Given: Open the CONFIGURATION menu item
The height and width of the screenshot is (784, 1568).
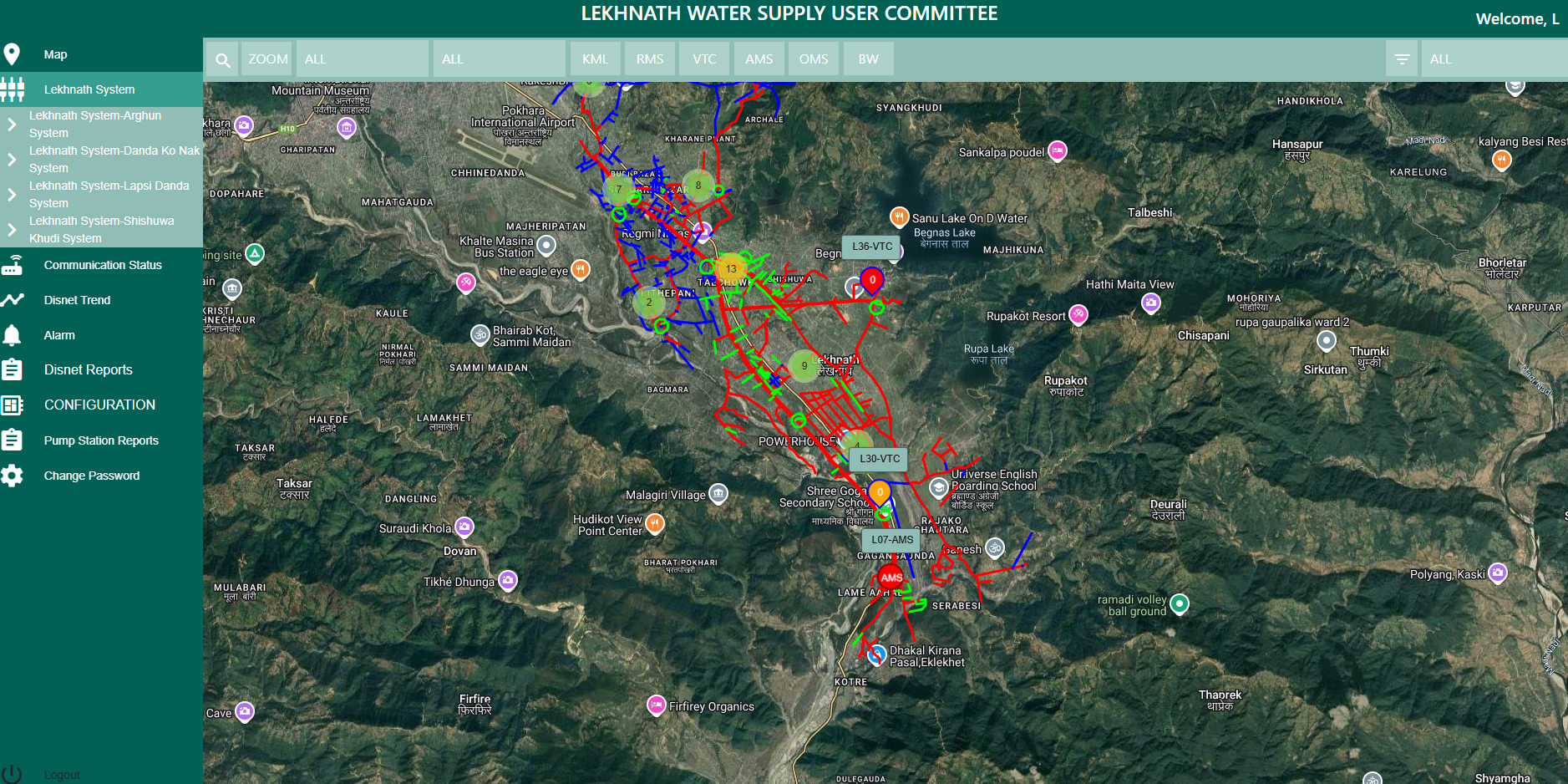Looking at the screenshot, I should click(x=99, y=405).
